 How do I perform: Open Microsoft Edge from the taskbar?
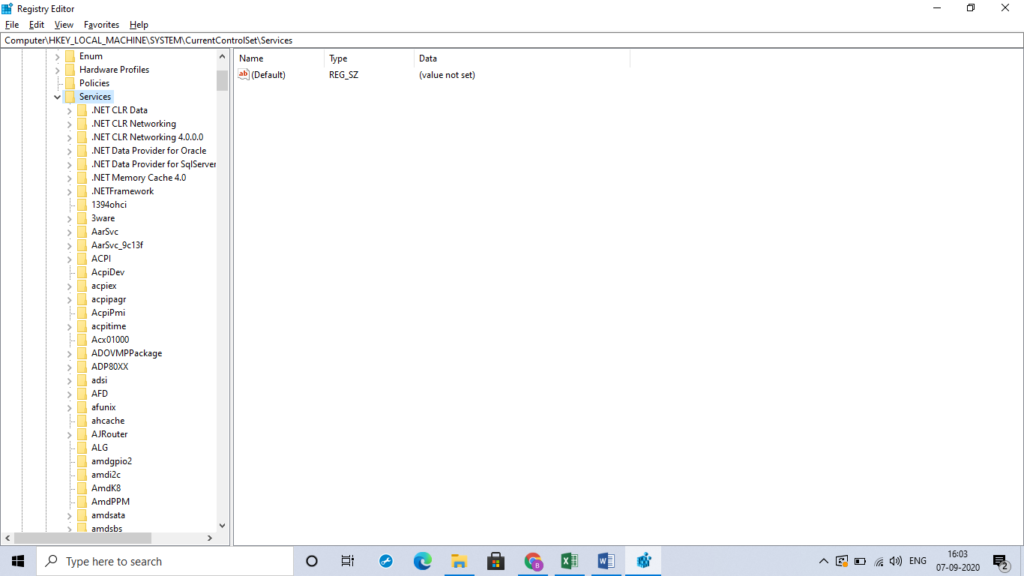click(422, 561)
